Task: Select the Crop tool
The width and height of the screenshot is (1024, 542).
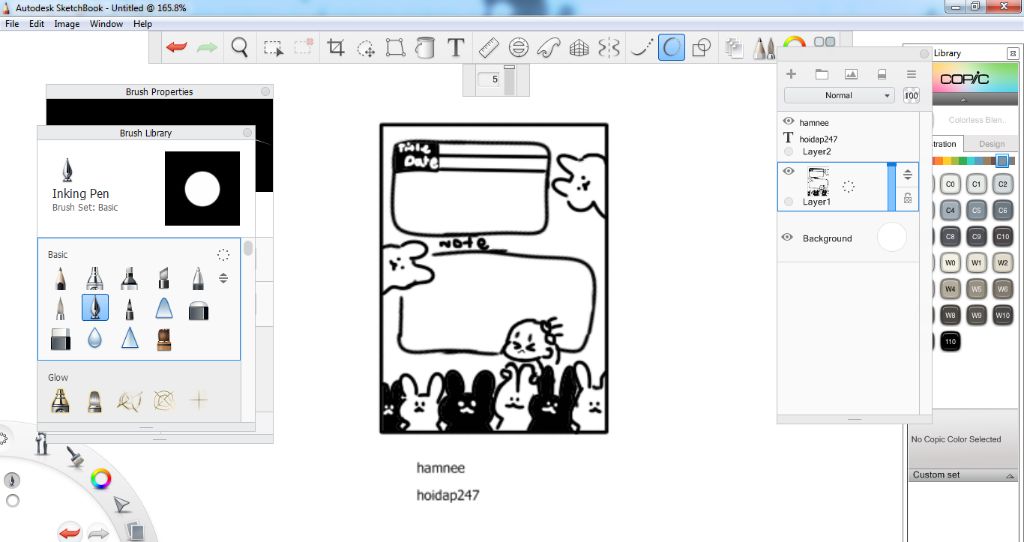Action: 336,48
